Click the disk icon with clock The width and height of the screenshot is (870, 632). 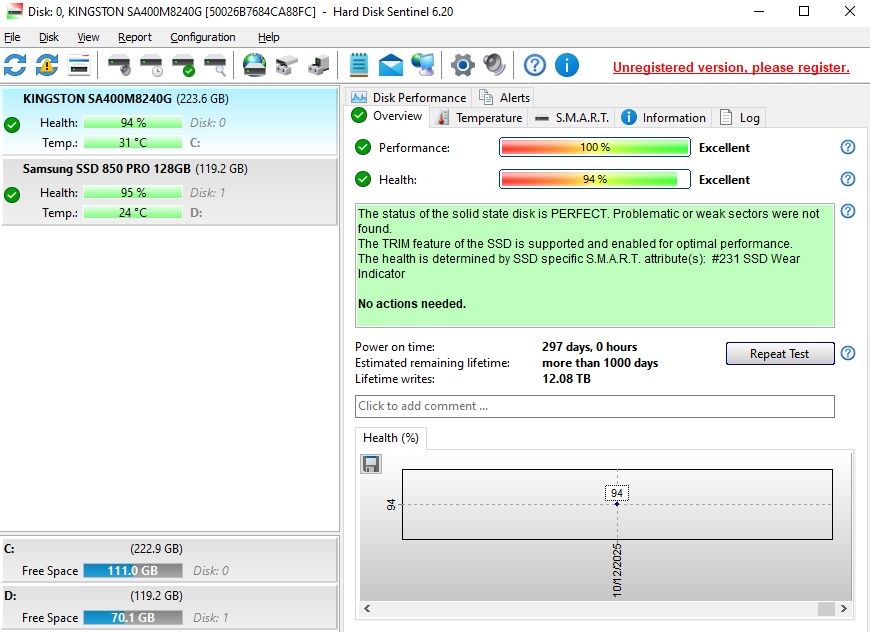click(x=151, y=65)
